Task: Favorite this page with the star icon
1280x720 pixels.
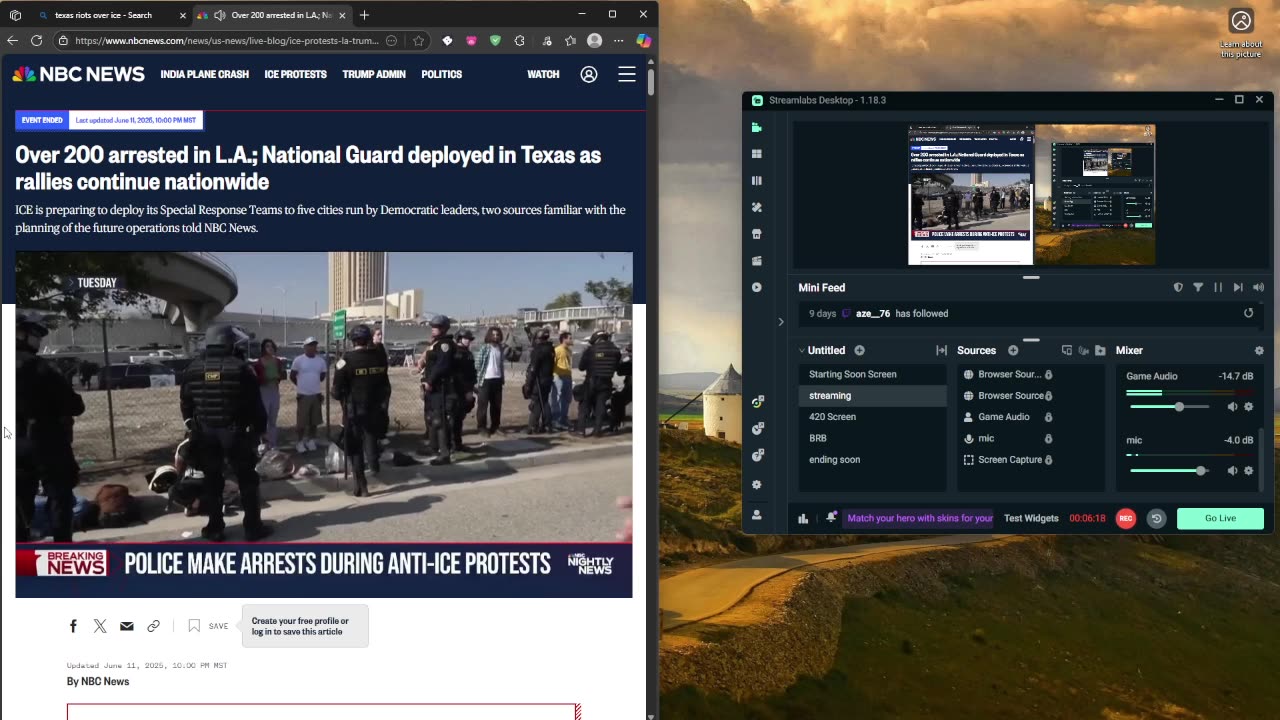Action: [x=418, y=41]
